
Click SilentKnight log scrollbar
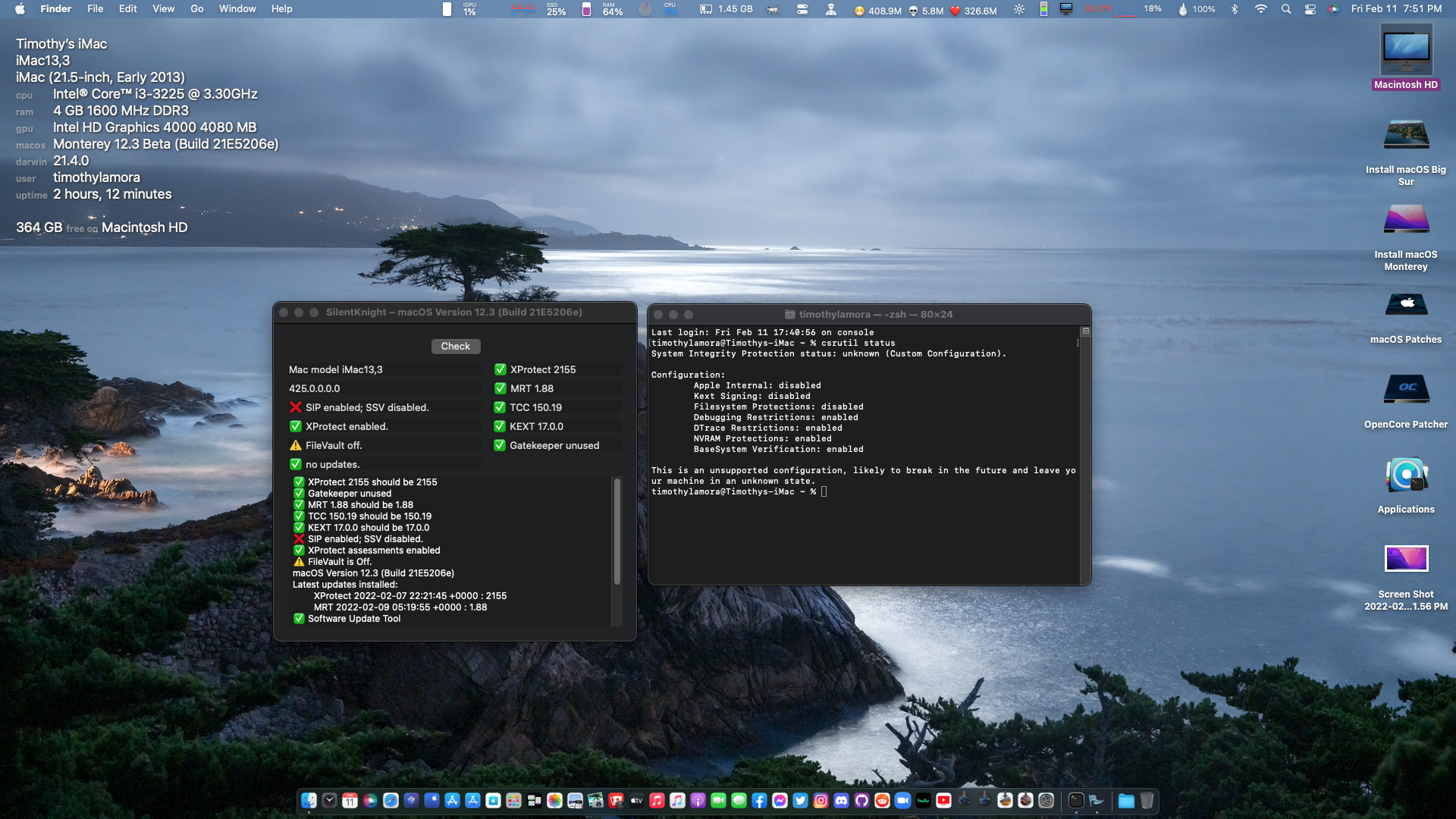point(617,531)
